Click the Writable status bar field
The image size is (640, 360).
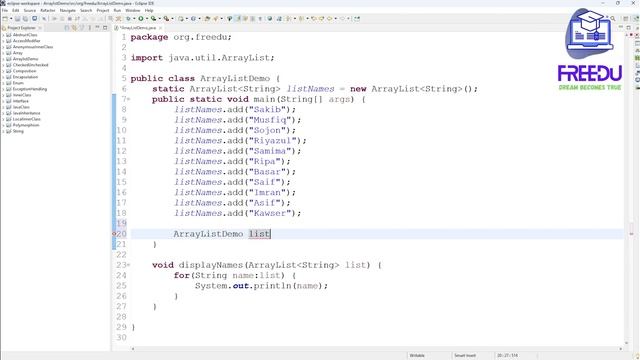[x=417, y=356]
